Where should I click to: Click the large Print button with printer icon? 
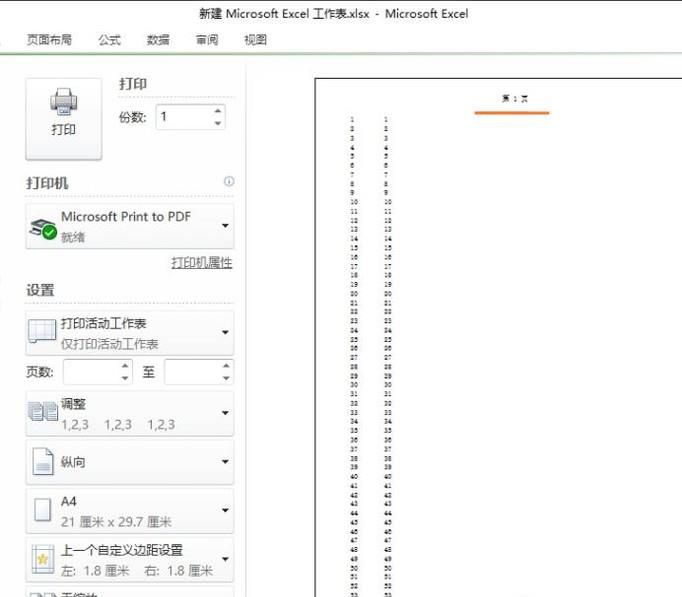[64, 119]
